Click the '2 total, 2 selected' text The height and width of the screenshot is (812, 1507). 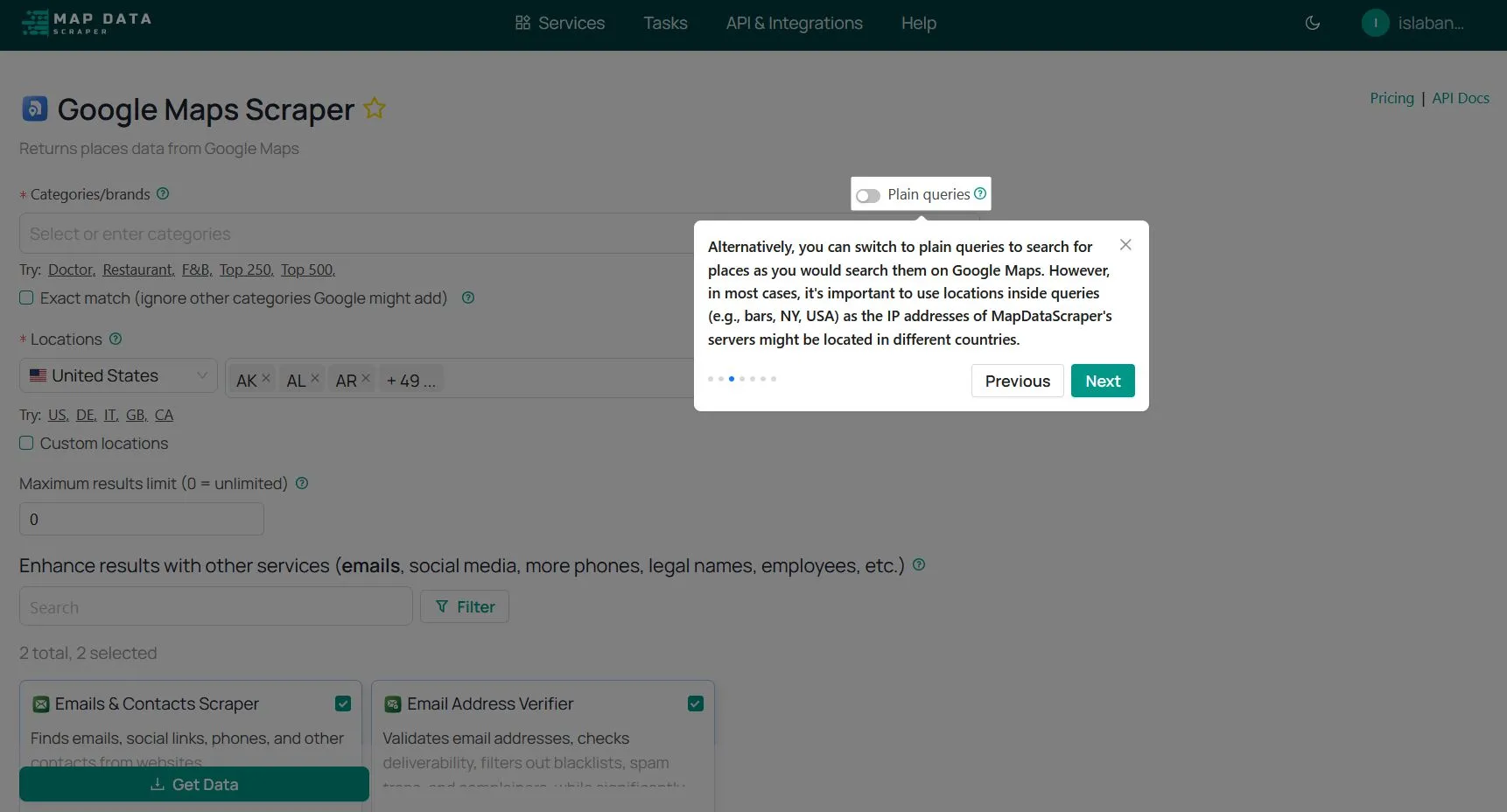point(88,653)
